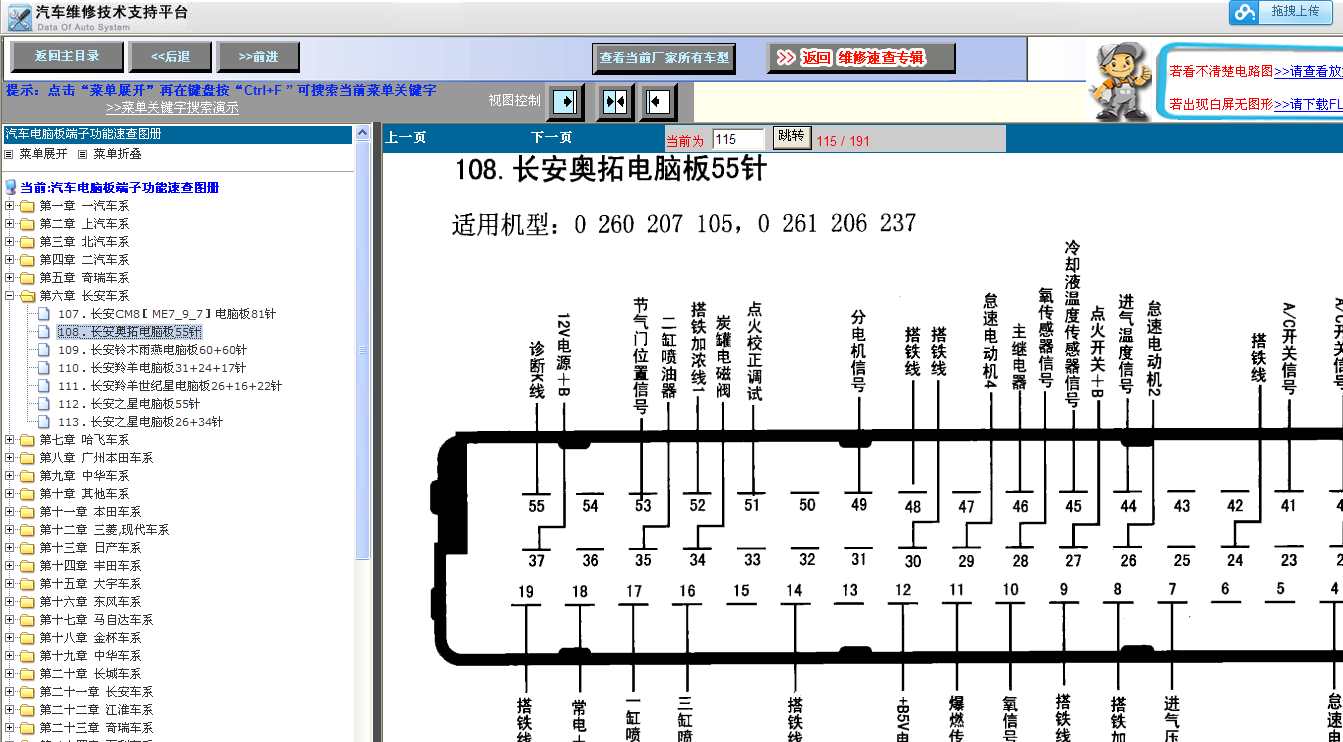Image resolution: width=1343 pixels, height=742 pixels.
Task: Open 112.长安之星电脑板55针 item
Action: pyautogui.click(x=128, y=404)
